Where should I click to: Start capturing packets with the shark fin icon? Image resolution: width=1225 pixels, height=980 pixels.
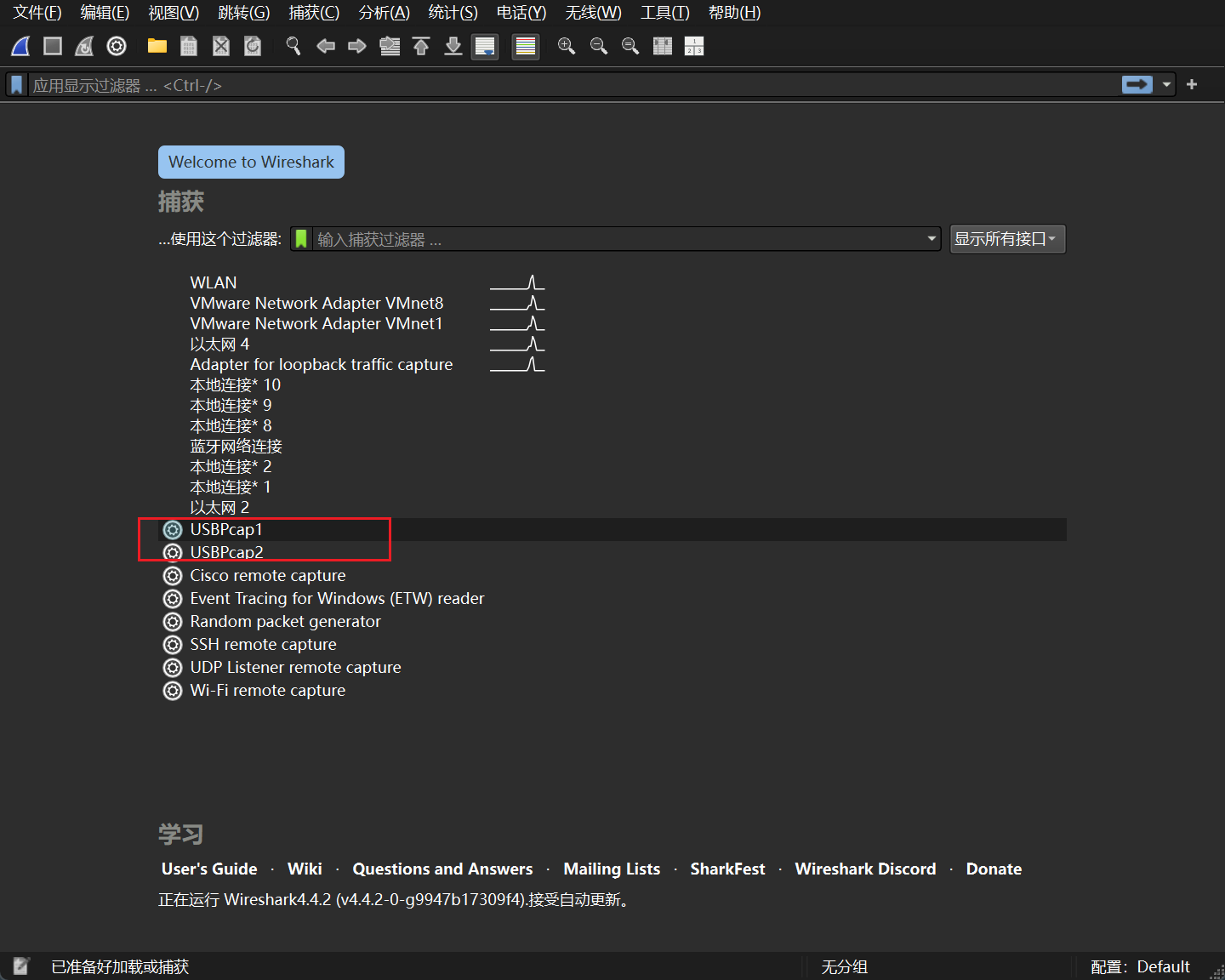21,46
